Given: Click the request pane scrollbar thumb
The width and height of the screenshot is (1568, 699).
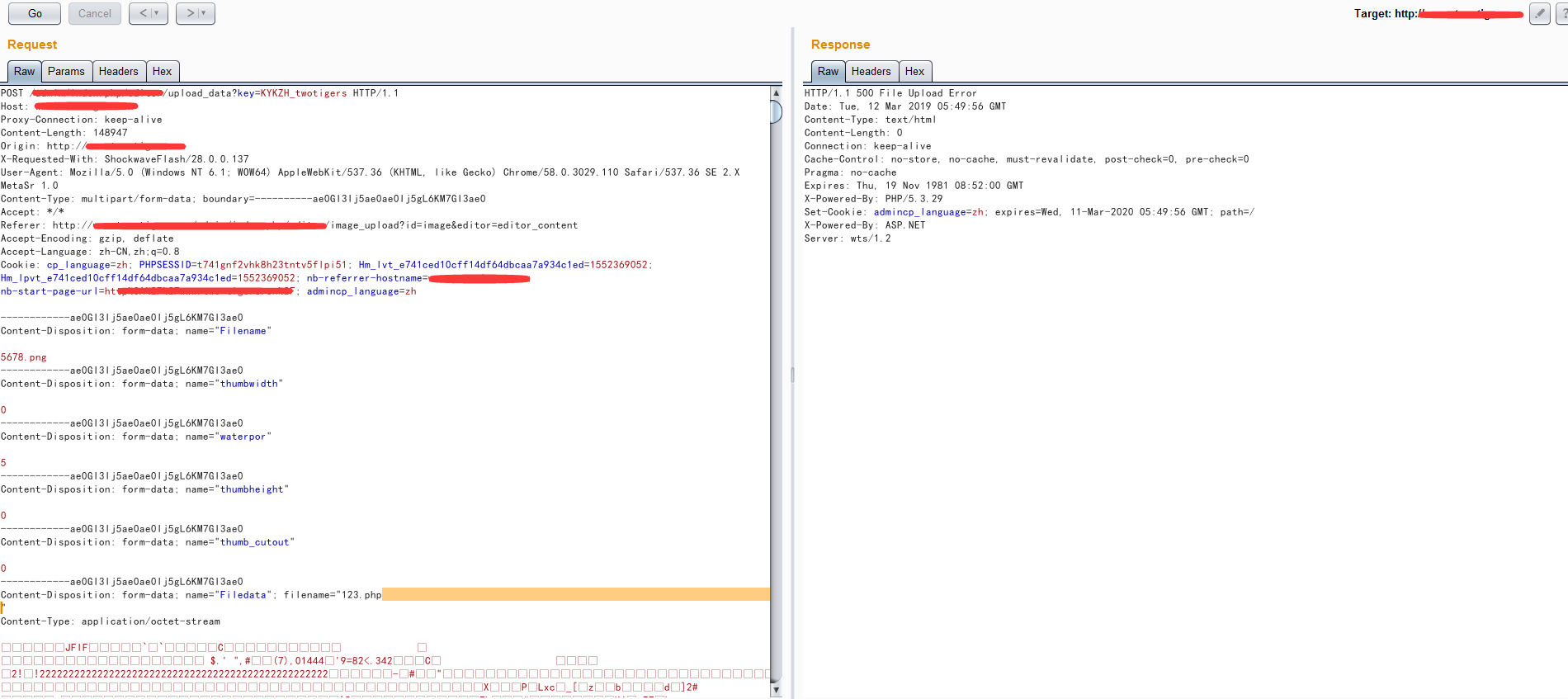Looking at the screenshot, I should 776,111.
